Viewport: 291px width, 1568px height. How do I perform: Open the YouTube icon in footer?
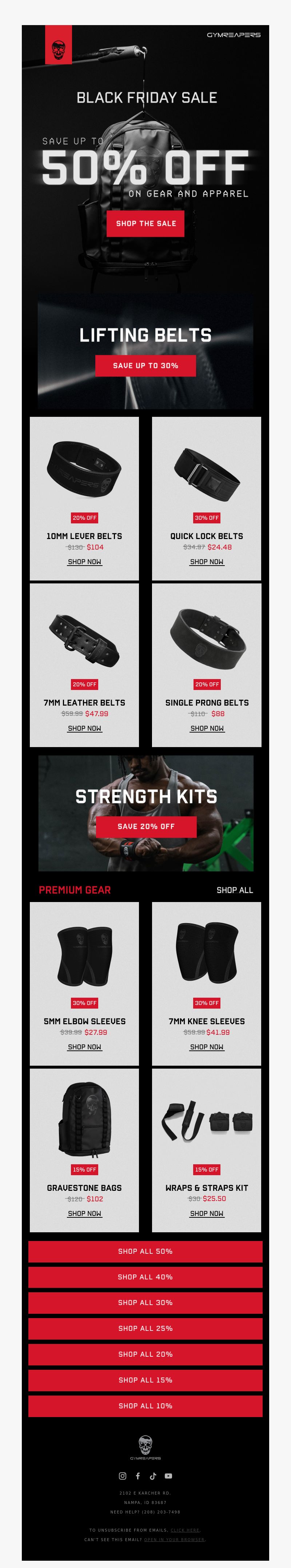[x=168, y=1476]
